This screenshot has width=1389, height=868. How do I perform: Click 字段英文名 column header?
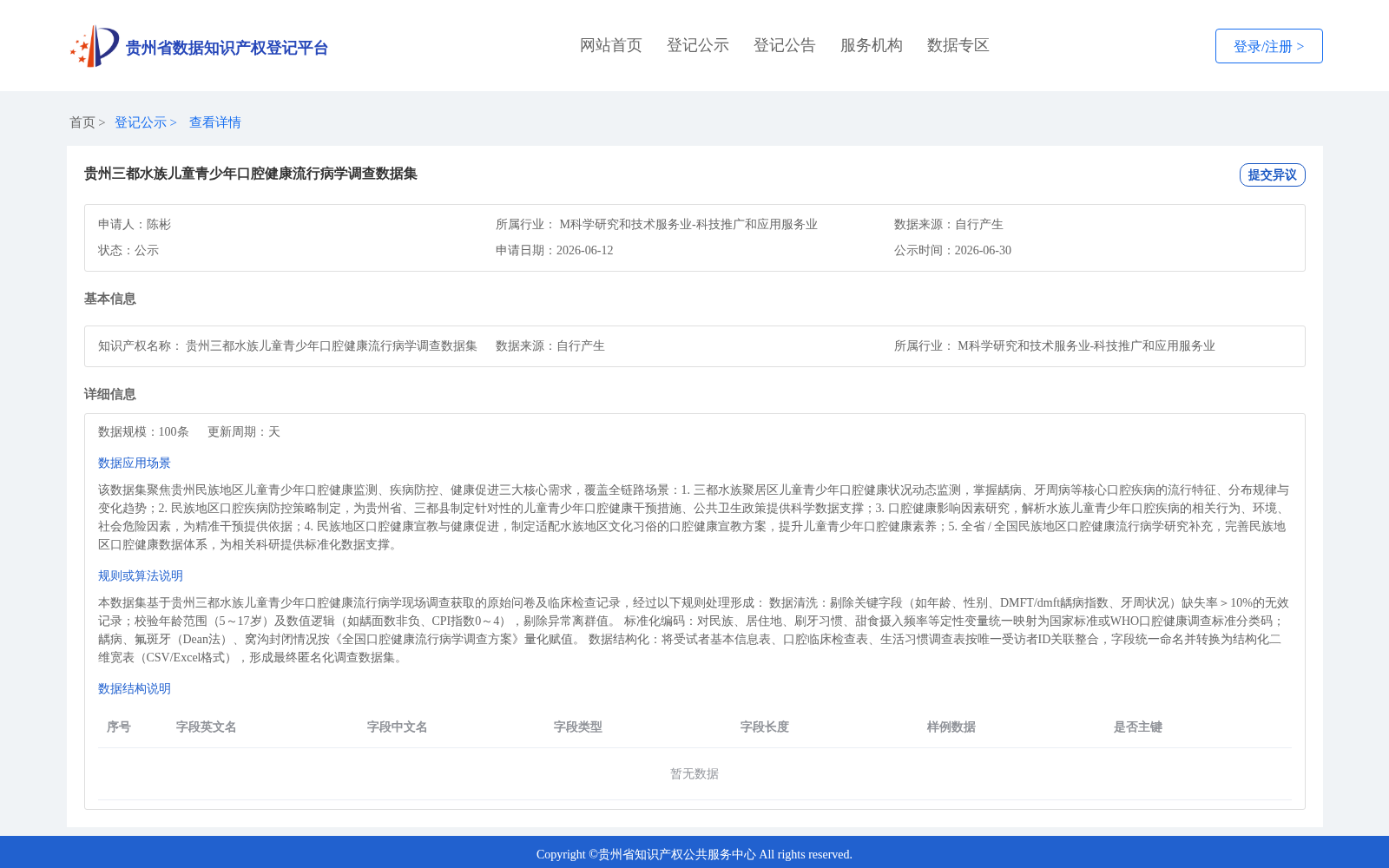pyautogui.click(x=207, y=727)
